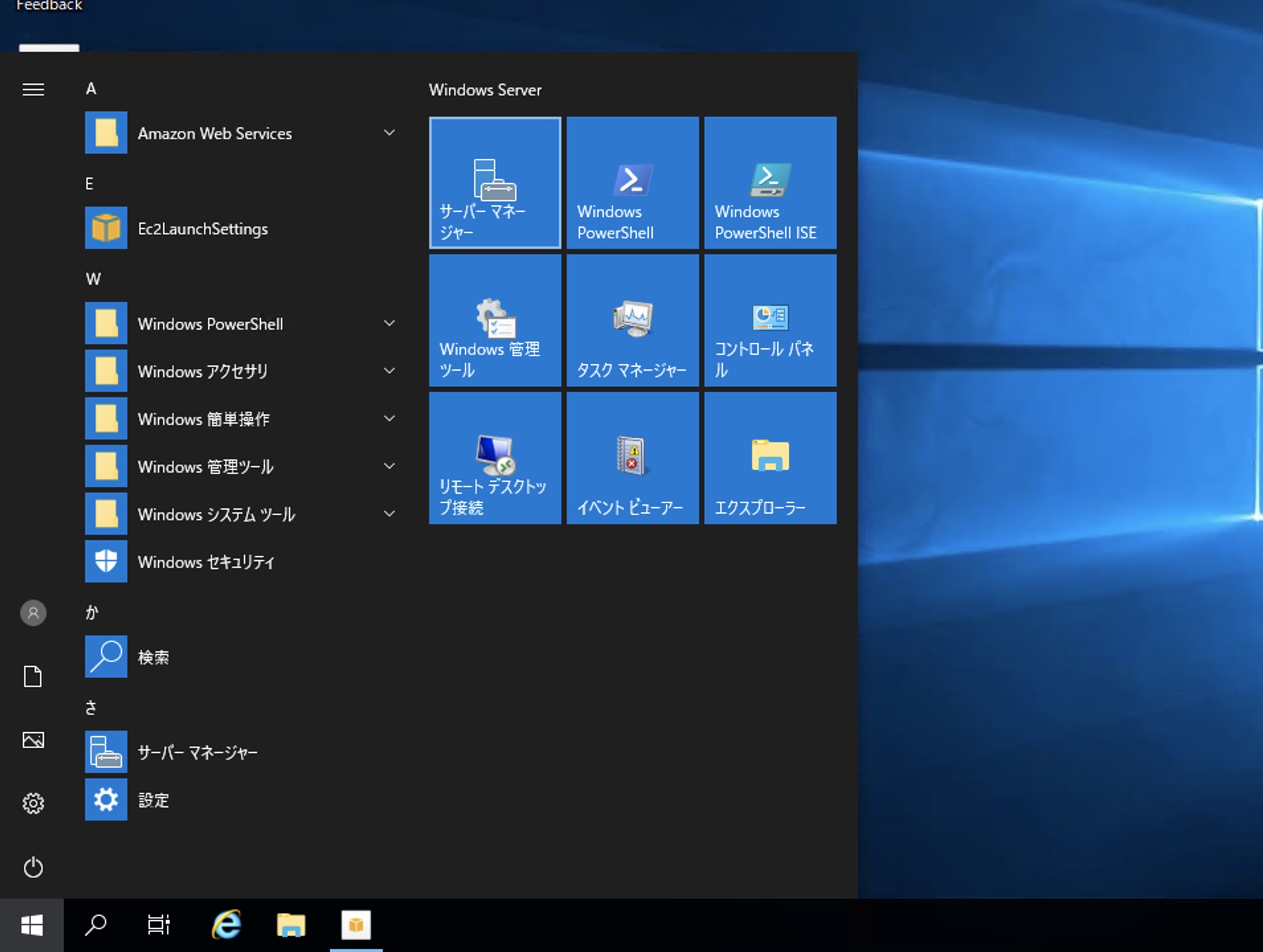The image size is (1263, 952).
Task: Open the コントロール パネル tile
Action: coord(769,320)
